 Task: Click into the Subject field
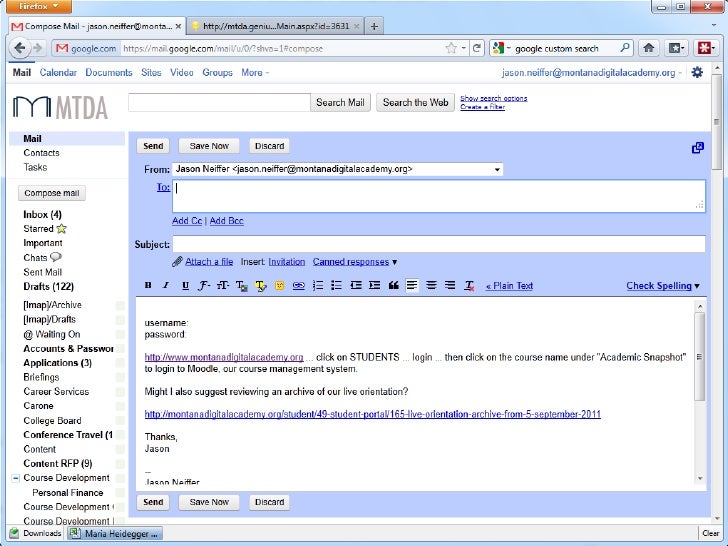[438, 244]
